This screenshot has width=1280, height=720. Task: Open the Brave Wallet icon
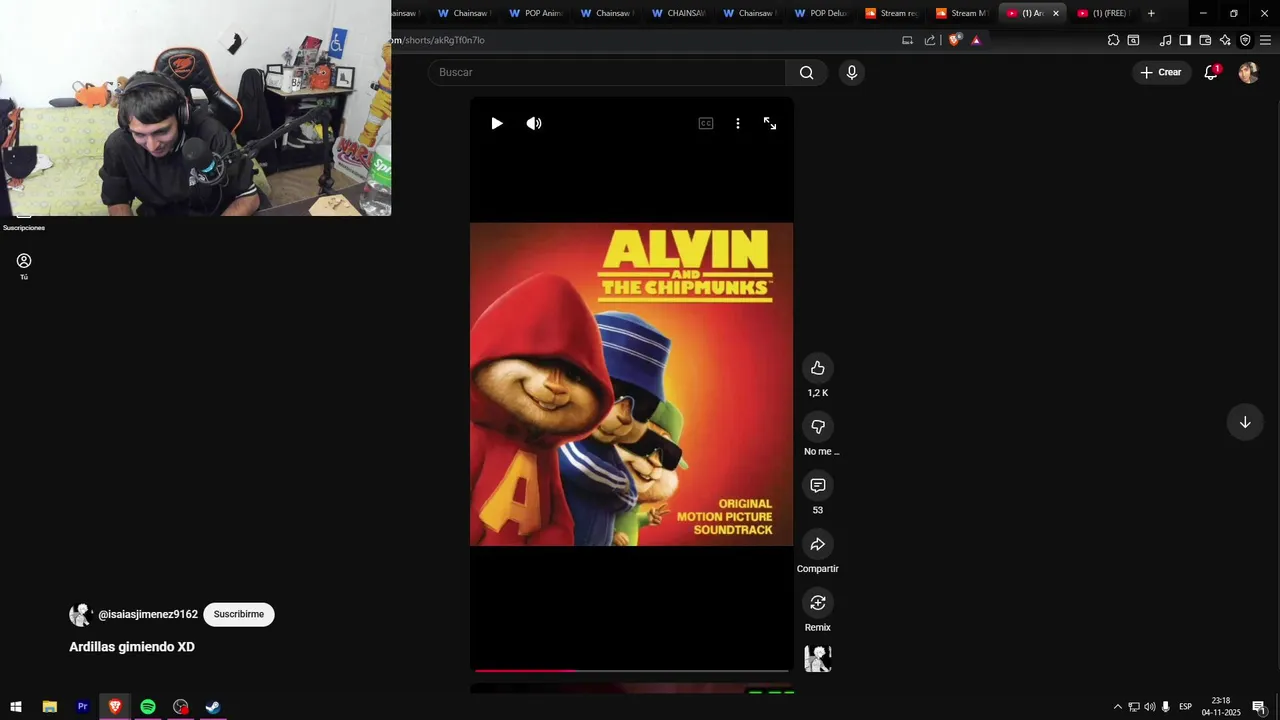pyautogui.click(x=1205, y=40)
